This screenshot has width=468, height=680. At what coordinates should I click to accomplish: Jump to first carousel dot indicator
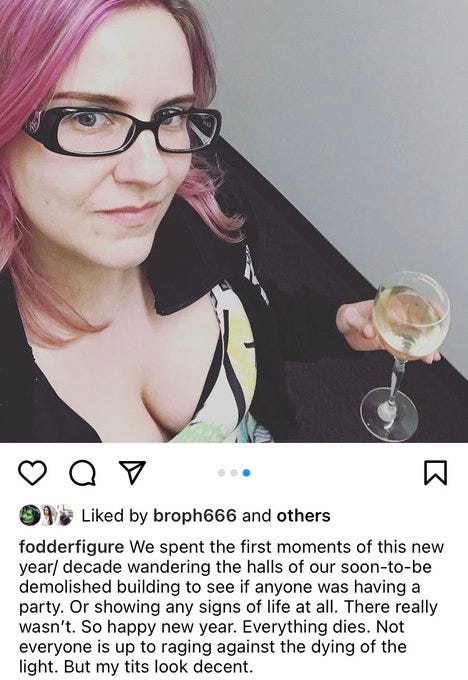click(x=221, y=473)
